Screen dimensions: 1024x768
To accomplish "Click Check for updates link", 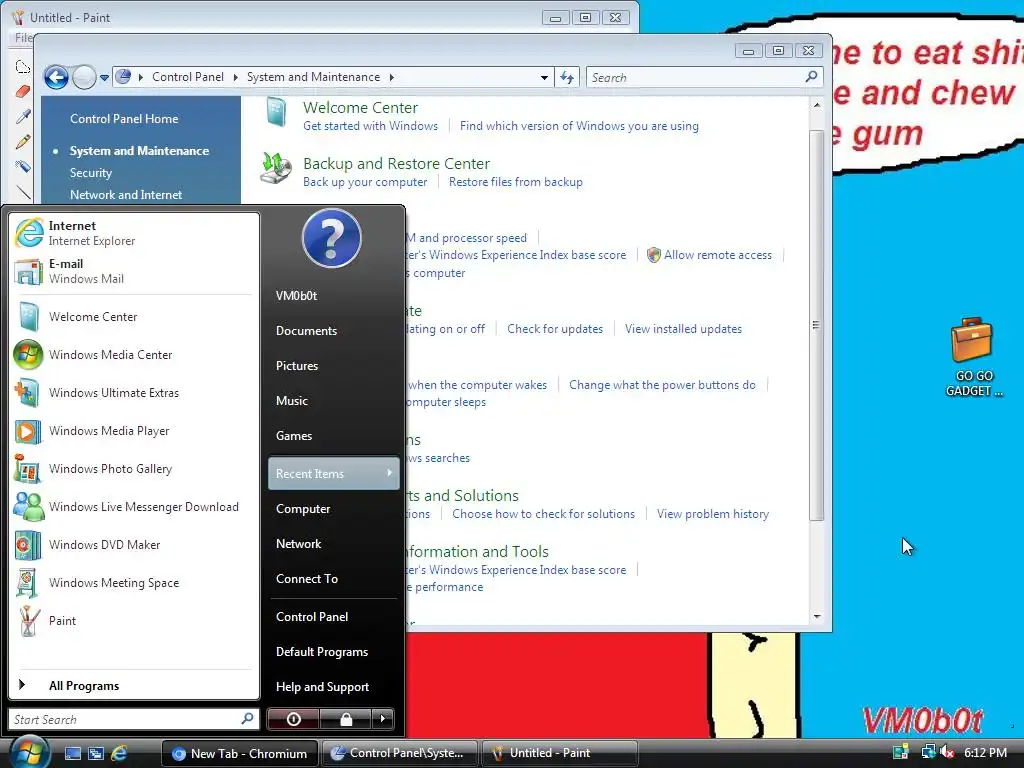I will (x=555, y=328).
